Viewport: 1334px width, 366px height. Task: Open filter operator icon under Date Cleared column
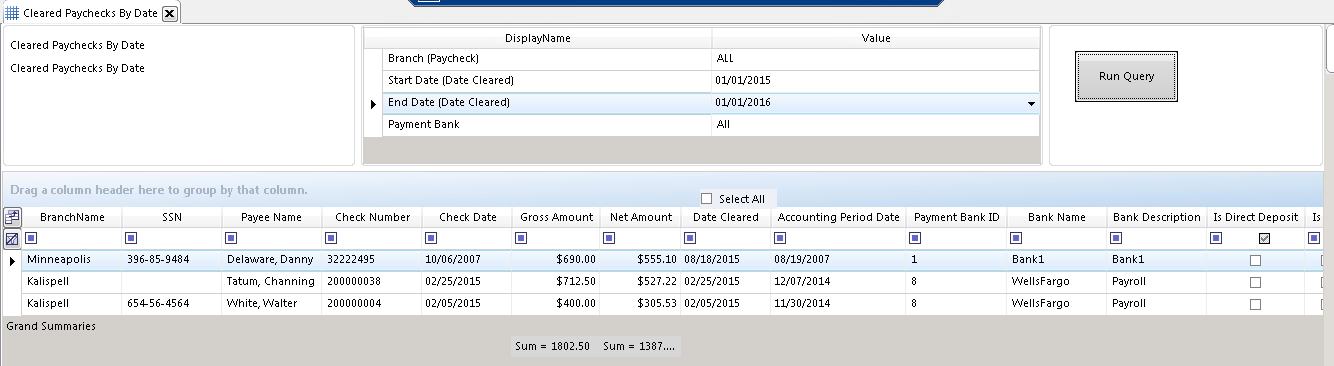point(690,238)
